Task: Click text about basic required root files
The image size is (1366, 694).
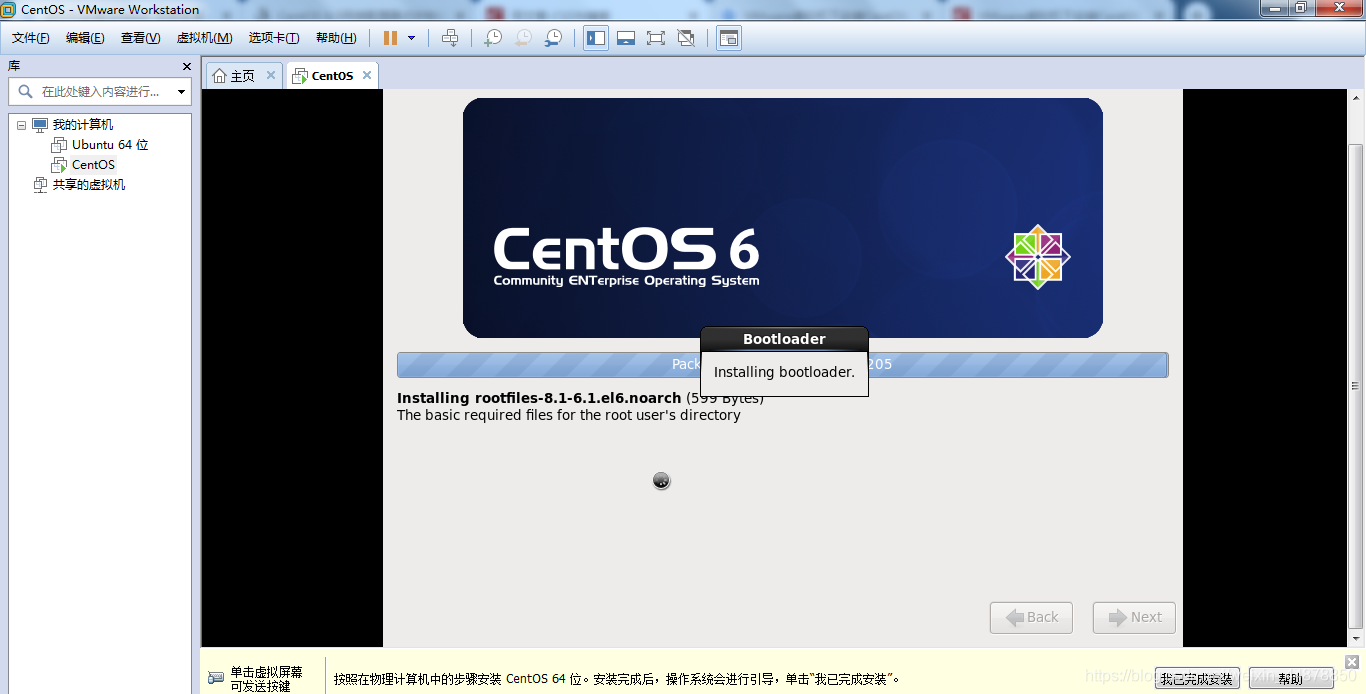Action: tap(569, 415)
